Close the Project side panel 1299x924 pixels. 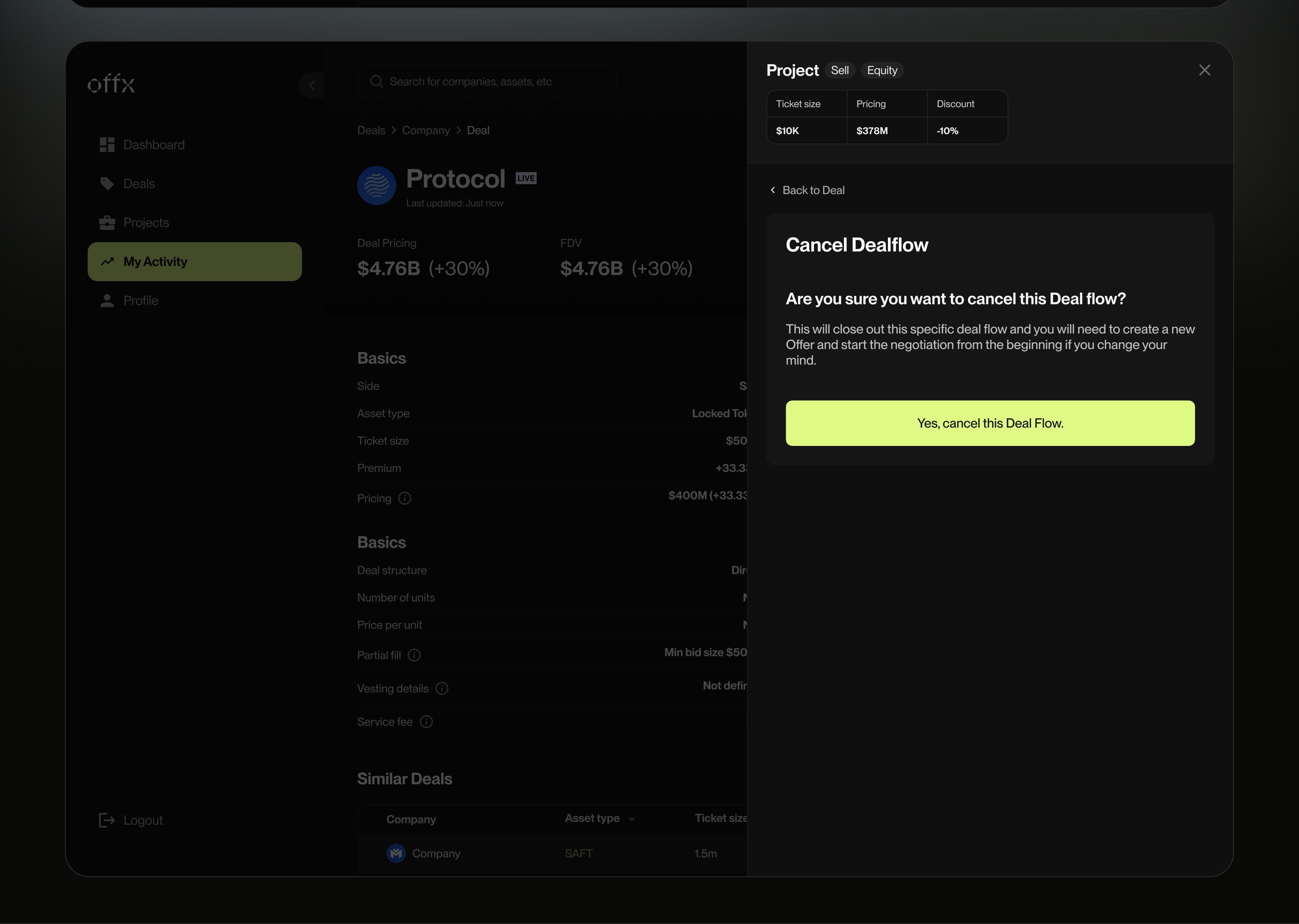coord(1204,70)
